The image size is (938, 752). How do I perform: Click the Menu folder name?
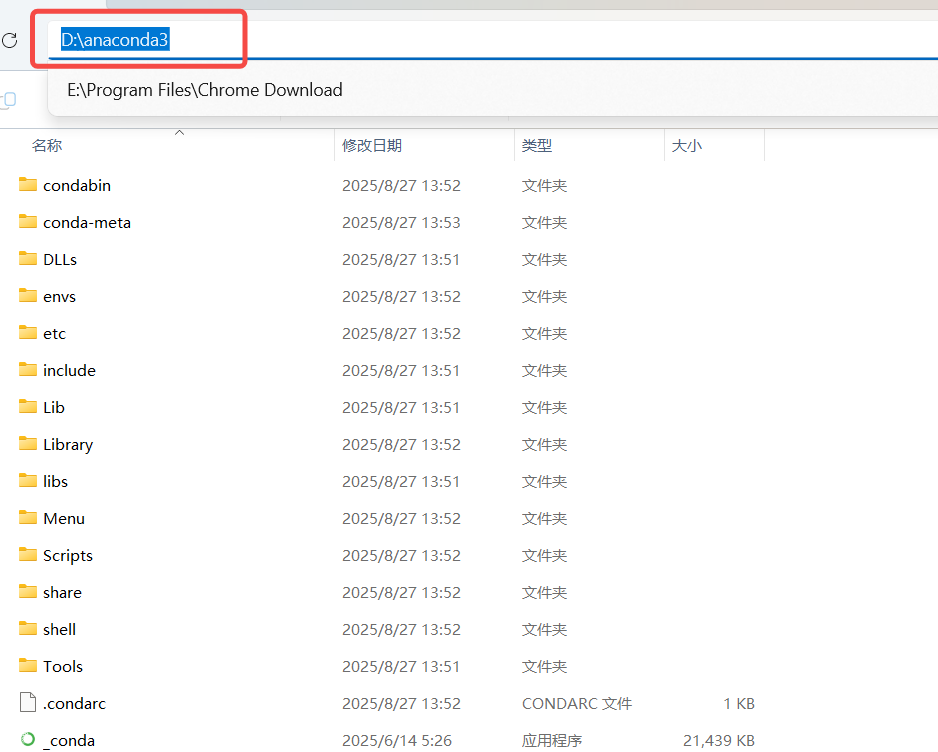(64, 519)
